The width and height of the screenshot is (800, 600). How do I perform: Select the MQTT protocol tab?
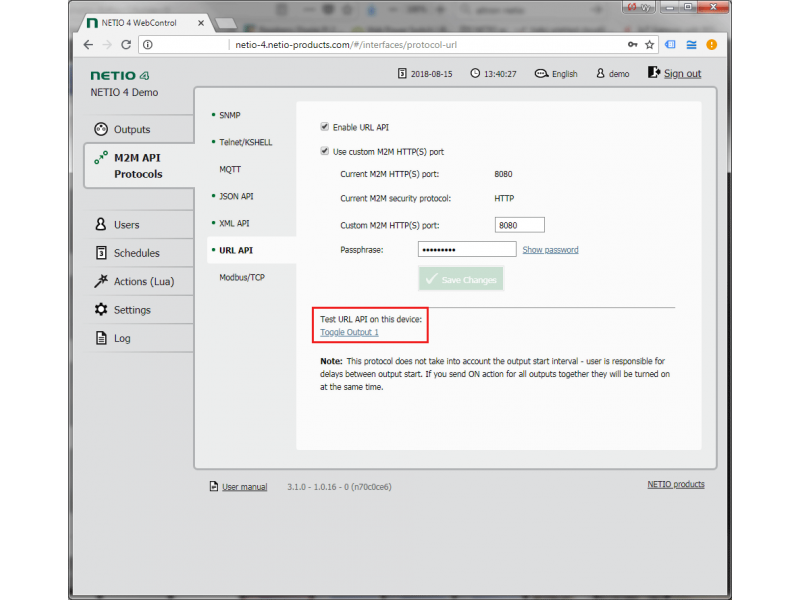230,169
